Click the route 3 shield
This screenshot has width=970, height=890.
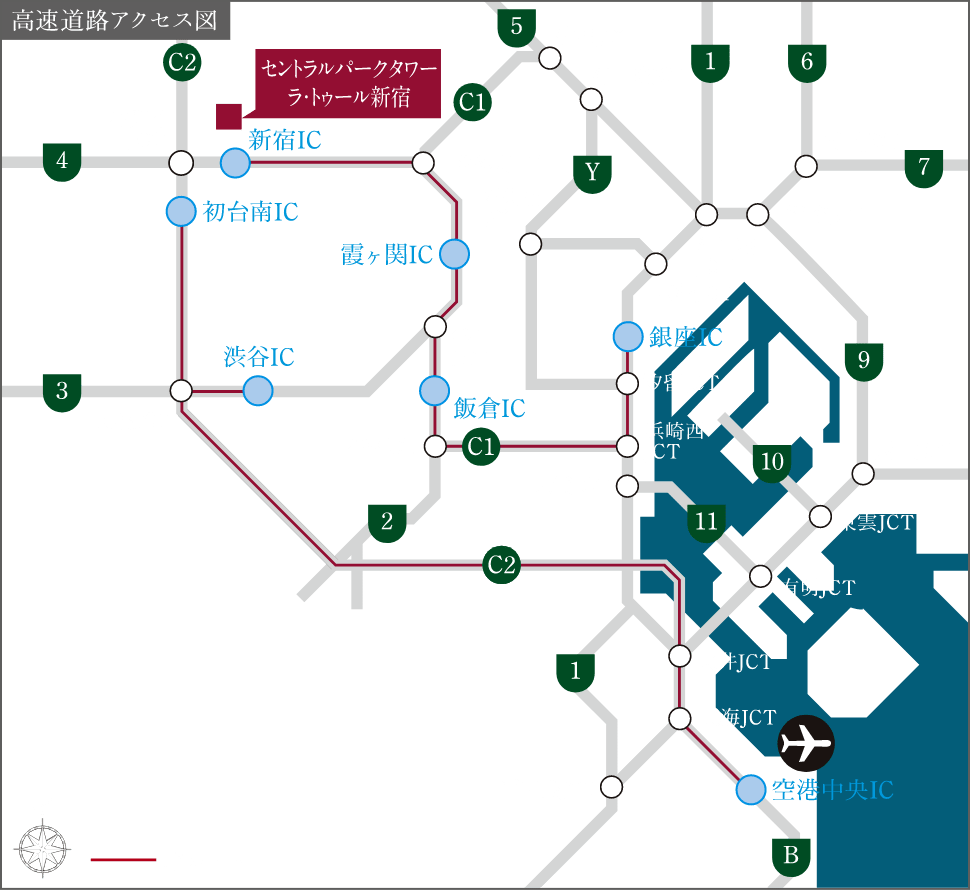[62, 393]
